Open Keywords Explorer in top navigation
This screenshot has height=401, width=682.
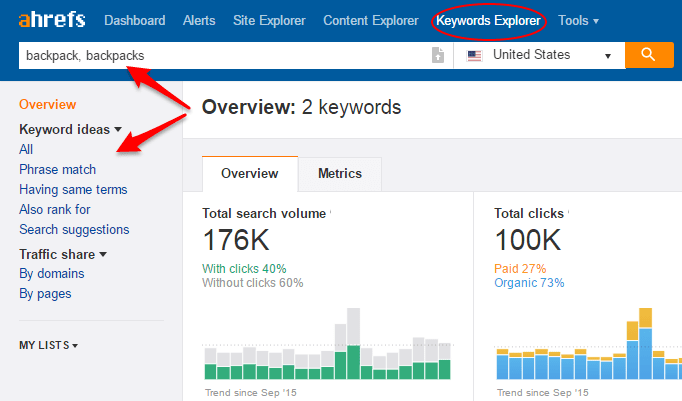pyautogui.click(x=489, y=20)
